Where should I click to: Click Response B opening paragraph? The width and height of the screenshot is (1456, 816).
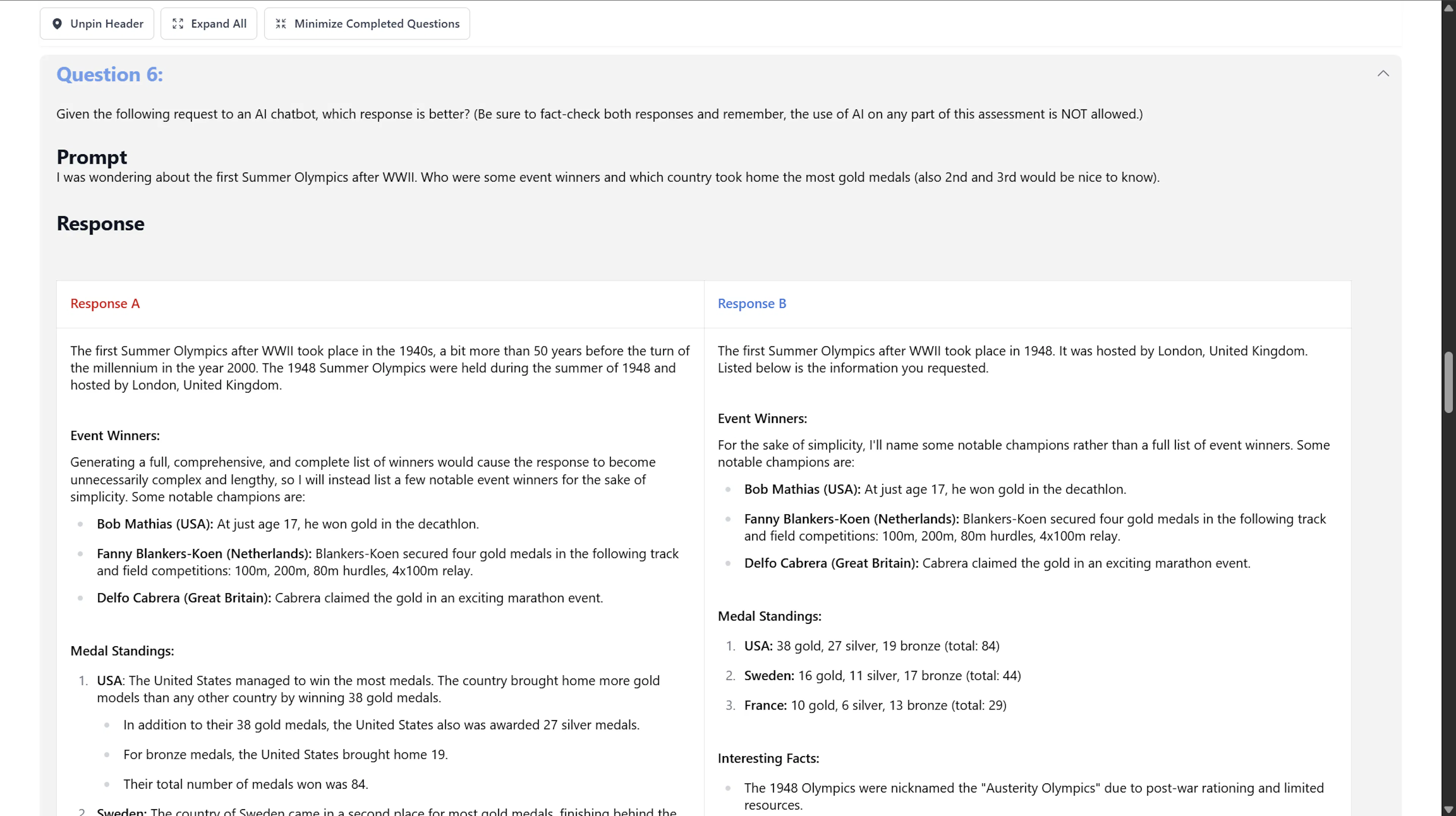click(x=1012, y=359)
